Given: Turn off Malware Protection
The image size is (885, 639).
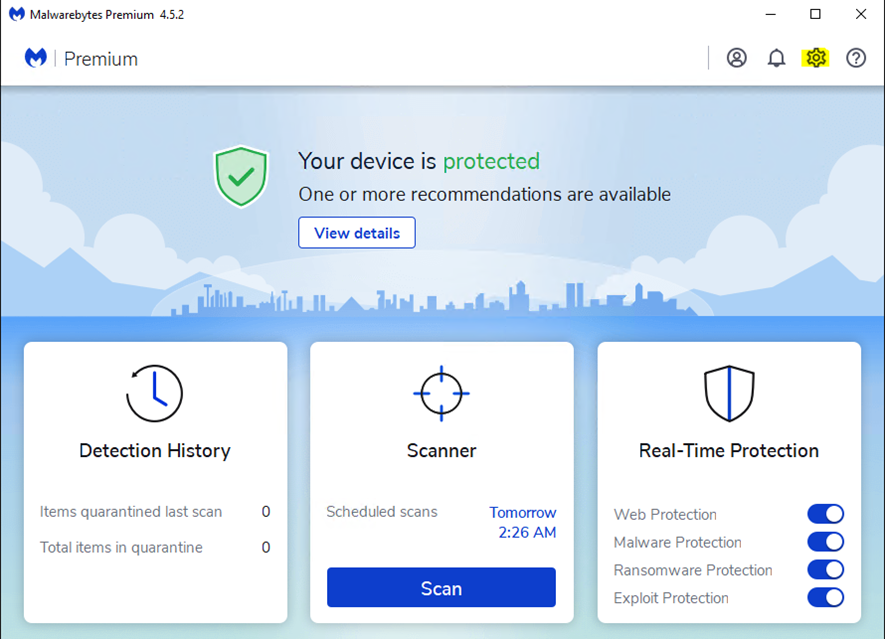Looking at the screenshot, I should pyautogui.click(x=825, y=542).
